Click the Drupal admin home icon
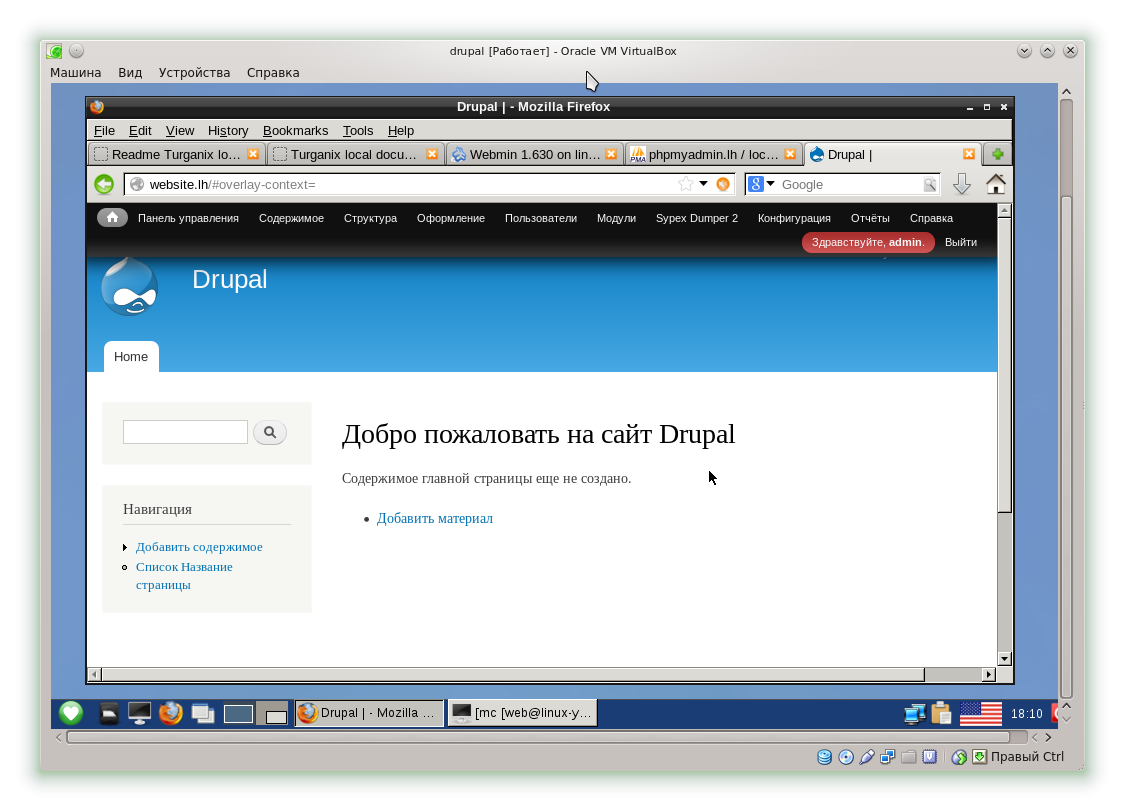Screen dimensions: 1125x811 pyautogui.click(x=113, y=217)
